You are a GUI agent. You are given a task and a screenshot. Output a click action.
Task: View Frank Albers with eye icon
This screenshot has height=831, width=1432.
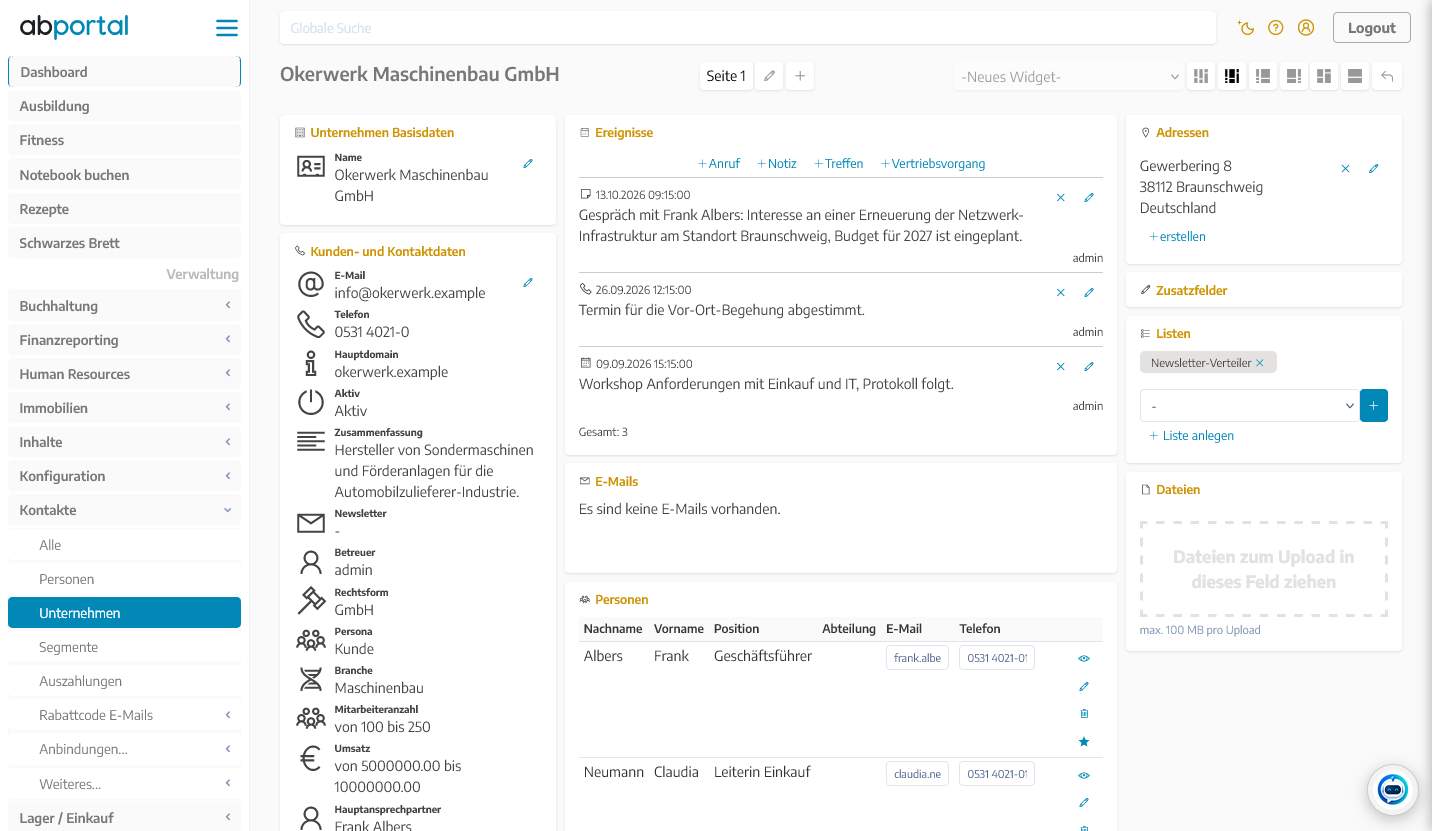point(1084,659)
